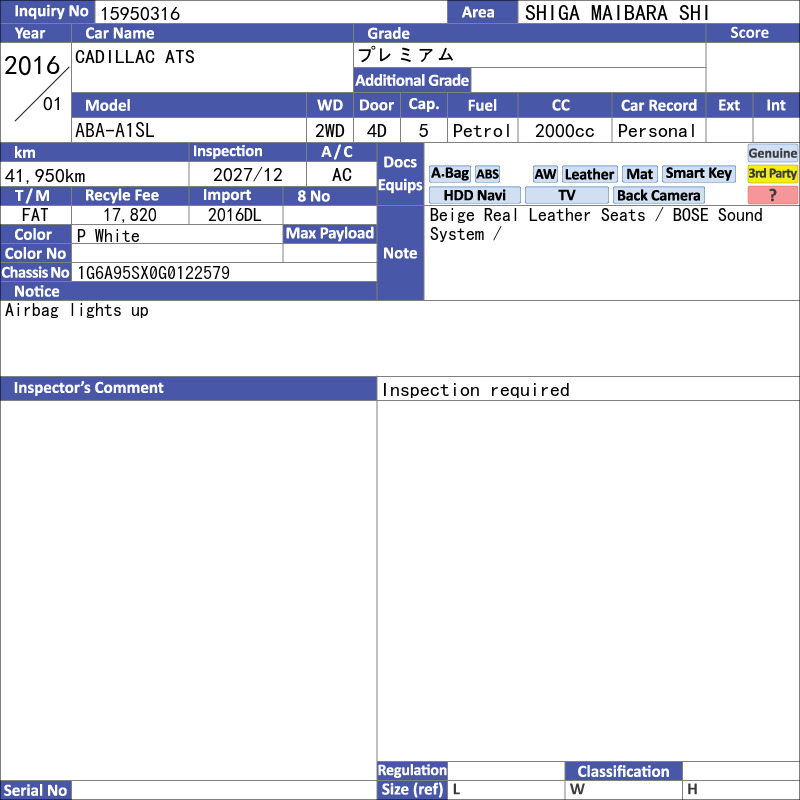Click the Classification field label
Screen dimensions: 800x800
623,771
